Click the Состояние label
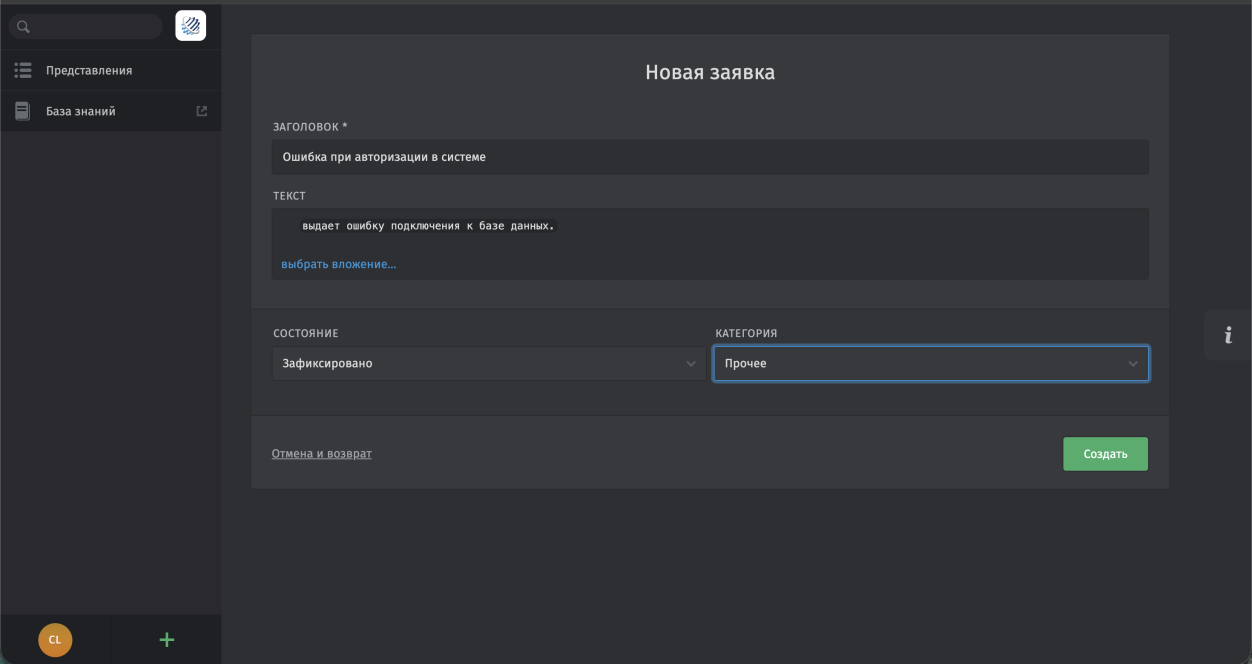The width and height of the screenshot is (1252, 664). 306,333
